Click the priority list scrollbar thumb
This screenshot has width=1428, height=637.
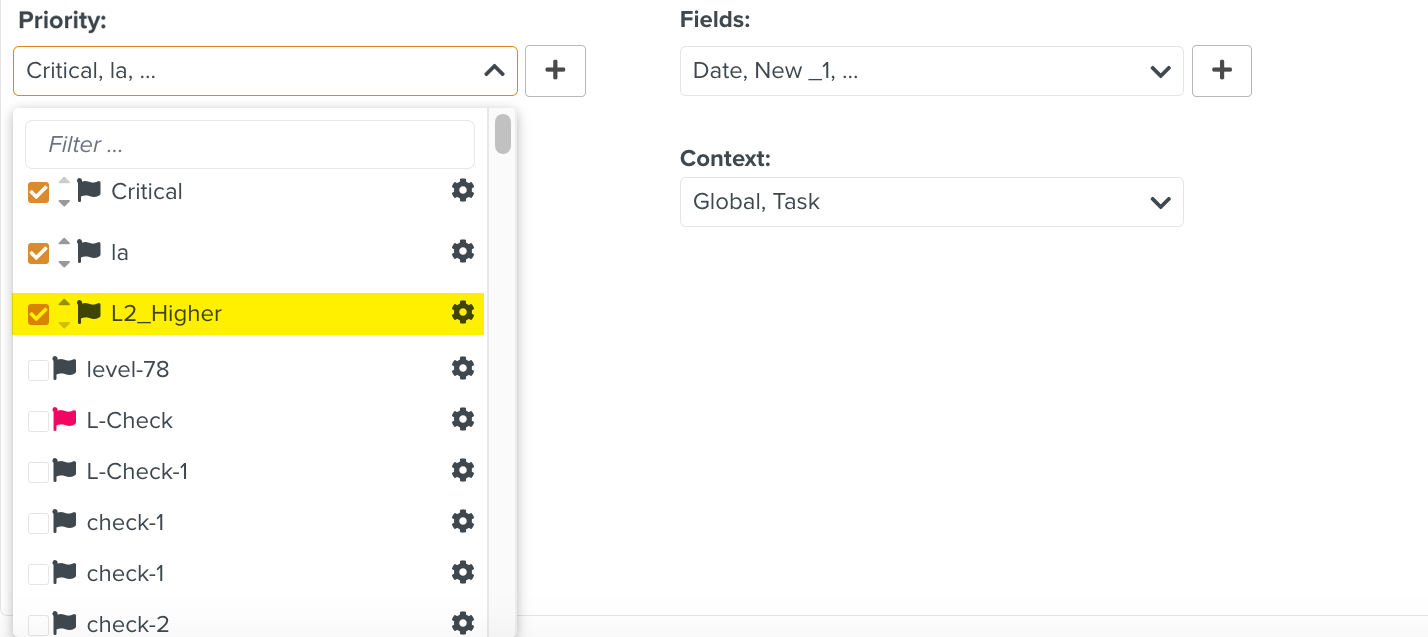503,134
